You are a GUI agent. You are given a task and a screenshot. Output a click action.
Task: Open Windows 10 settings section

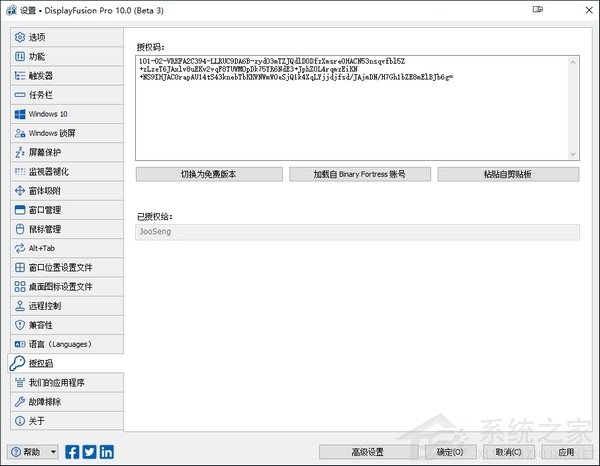[x=67, y=114]
